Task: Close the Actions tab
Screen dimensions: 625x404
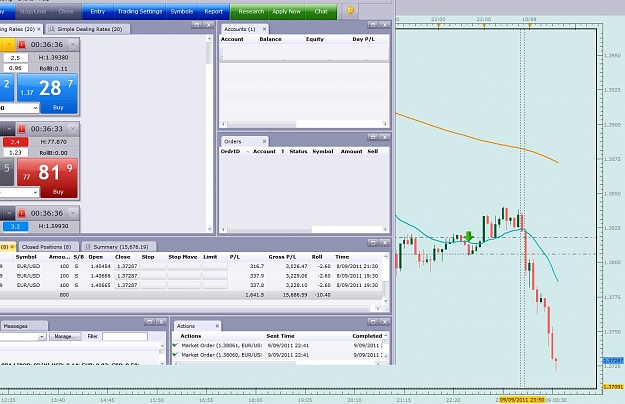Action: [217, 326]
